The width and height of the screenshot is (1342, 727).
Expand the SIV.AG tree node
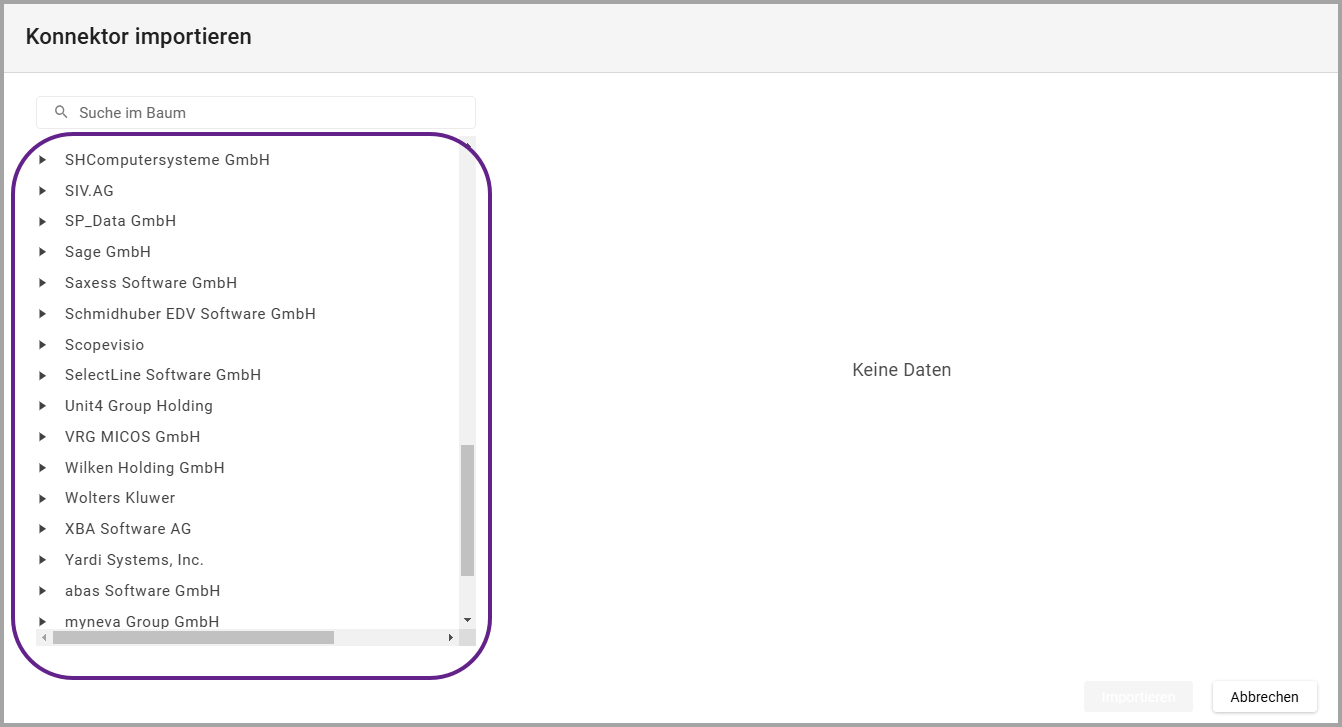(x=43, y=191)
